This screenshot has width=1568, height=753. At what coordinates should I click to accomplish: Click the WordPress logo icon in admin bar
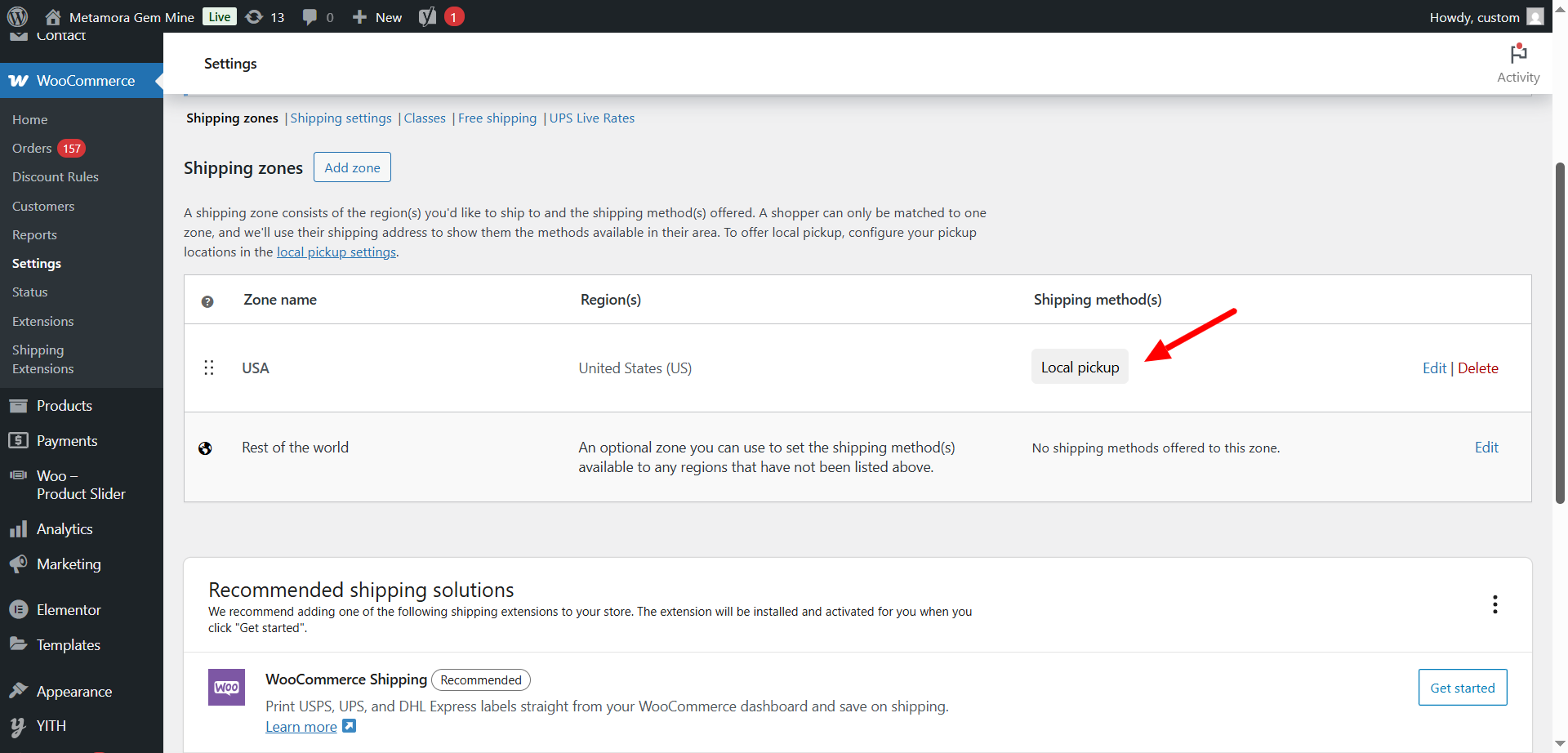pos(17,16)
